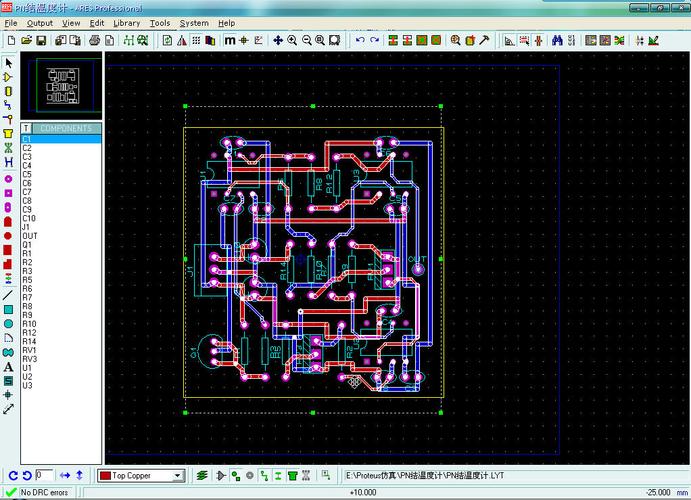Select the square through-hole pad tool
691x500 pixels.
[8, 193]
